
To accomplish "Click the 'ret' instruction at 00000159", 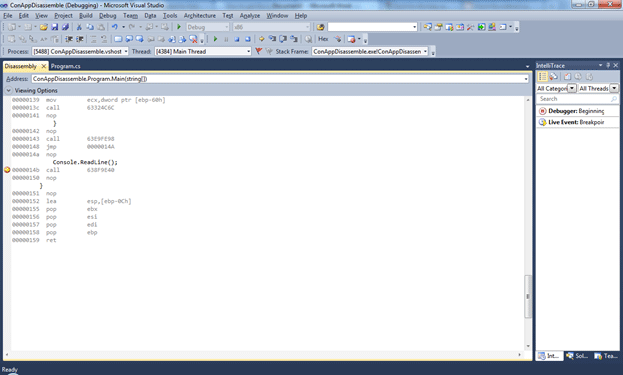I will [51, 240].
